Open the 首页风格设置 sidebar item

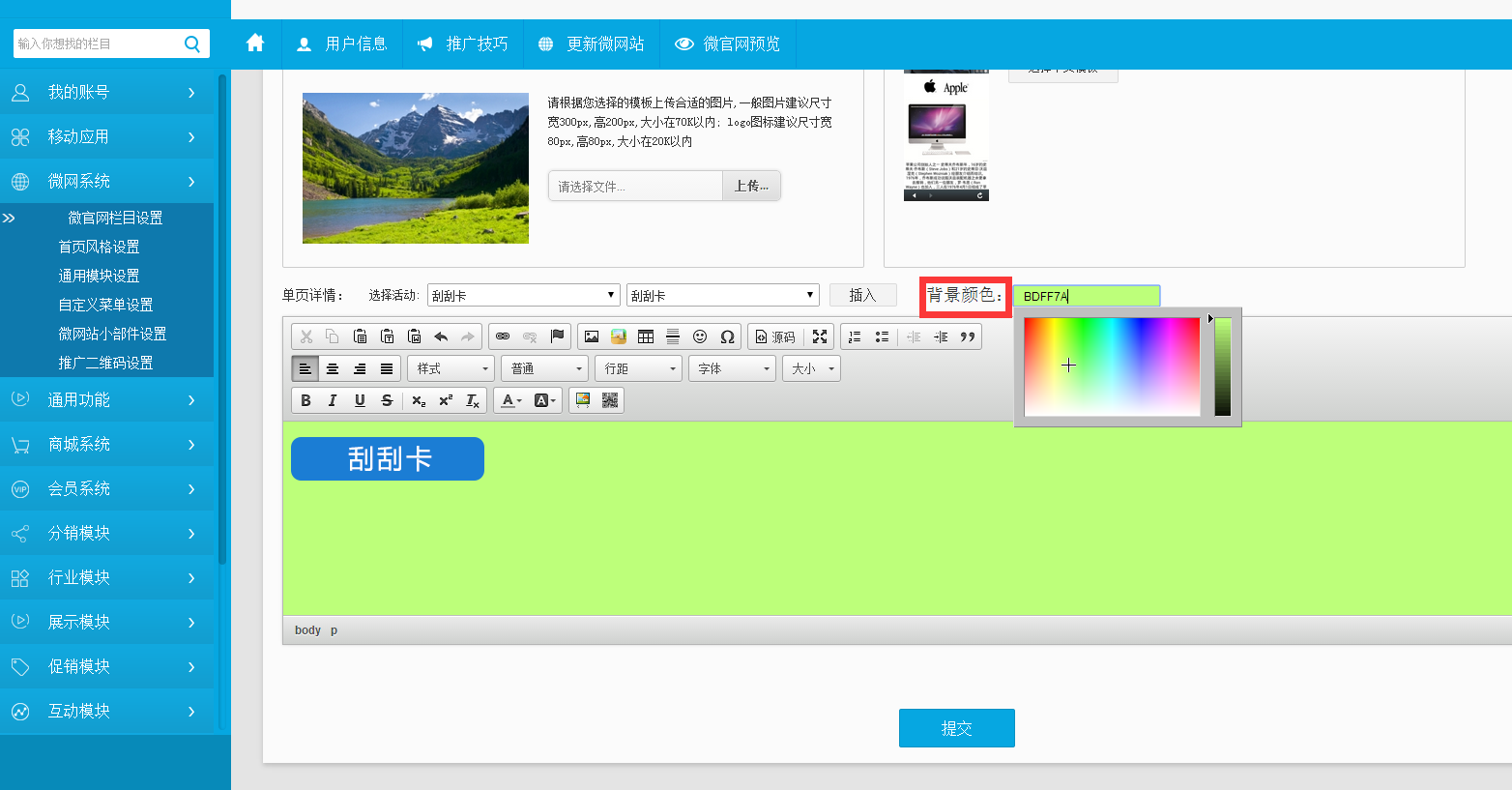click(x=99, y=247)
